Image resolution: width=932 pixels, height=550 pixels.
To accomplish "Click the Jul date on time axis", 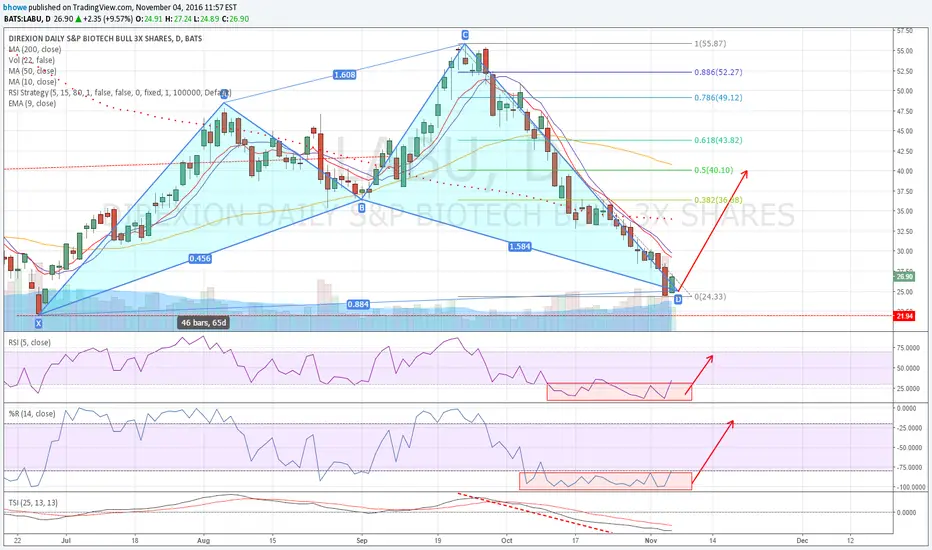I will pyautogui.click(x=65, y=540).
